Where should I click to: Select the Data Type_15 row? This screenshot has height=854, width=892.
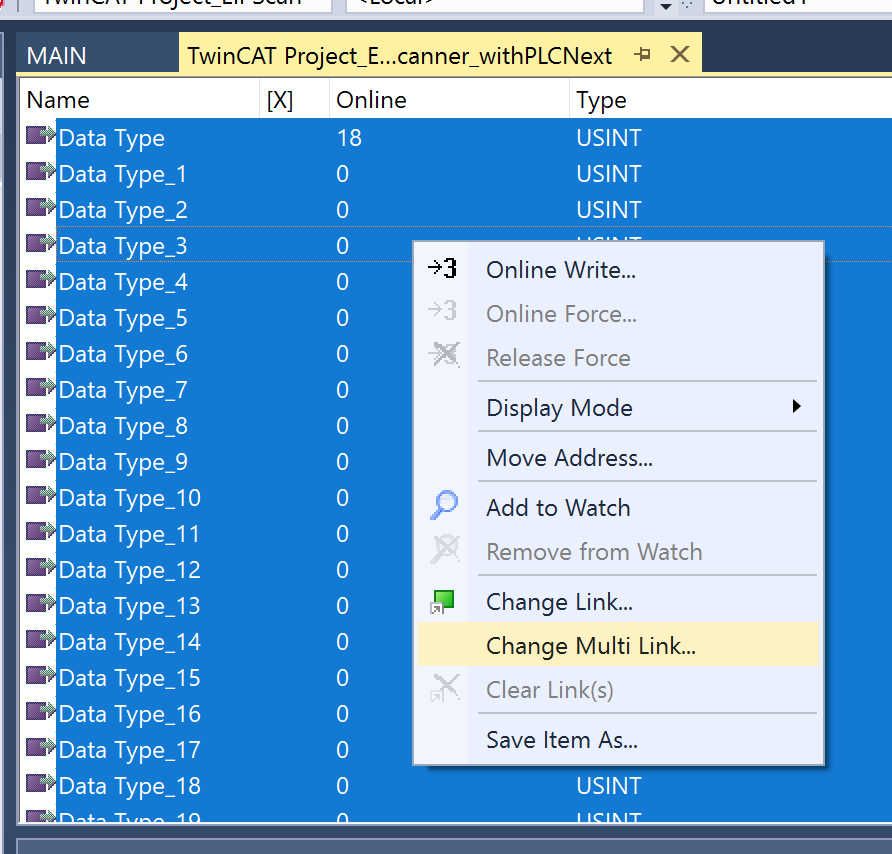(x=216, y=678)
